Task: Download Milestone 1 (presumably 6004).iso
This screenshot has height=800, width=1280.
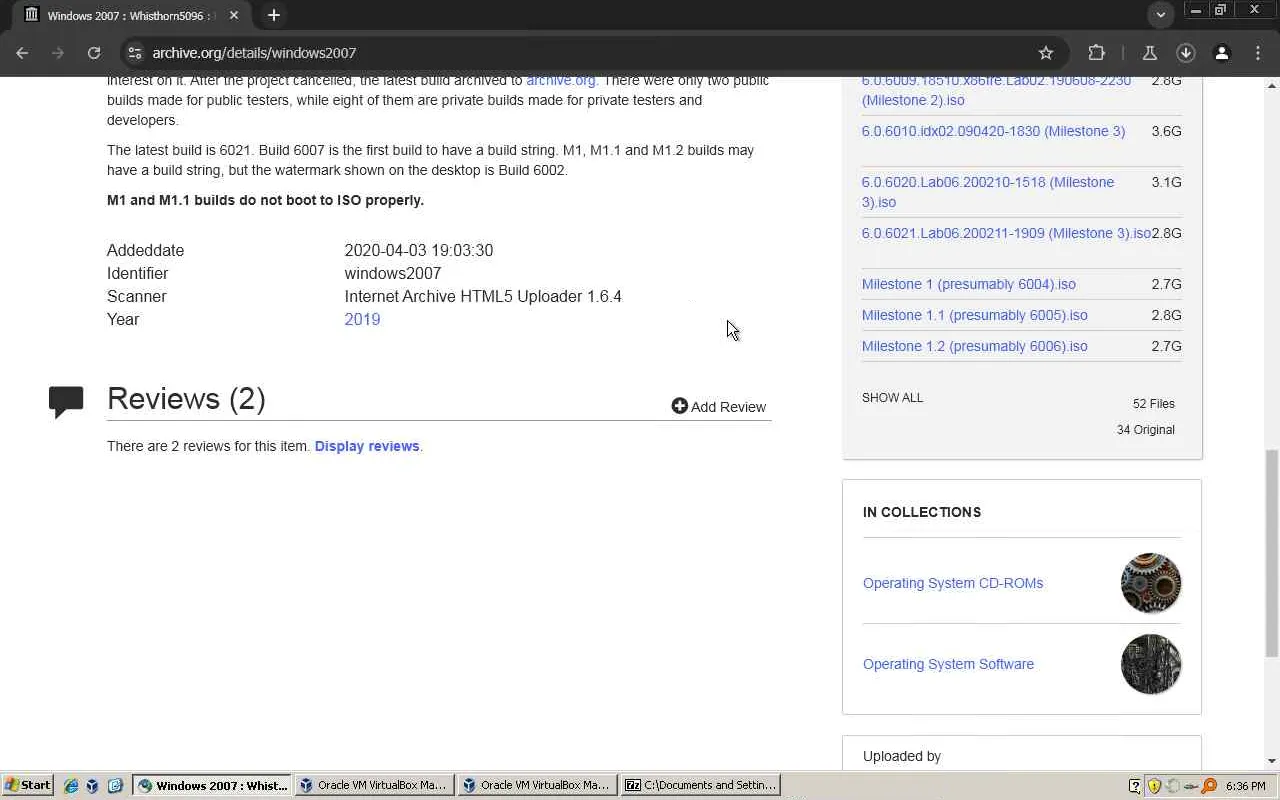Action: 969,284
